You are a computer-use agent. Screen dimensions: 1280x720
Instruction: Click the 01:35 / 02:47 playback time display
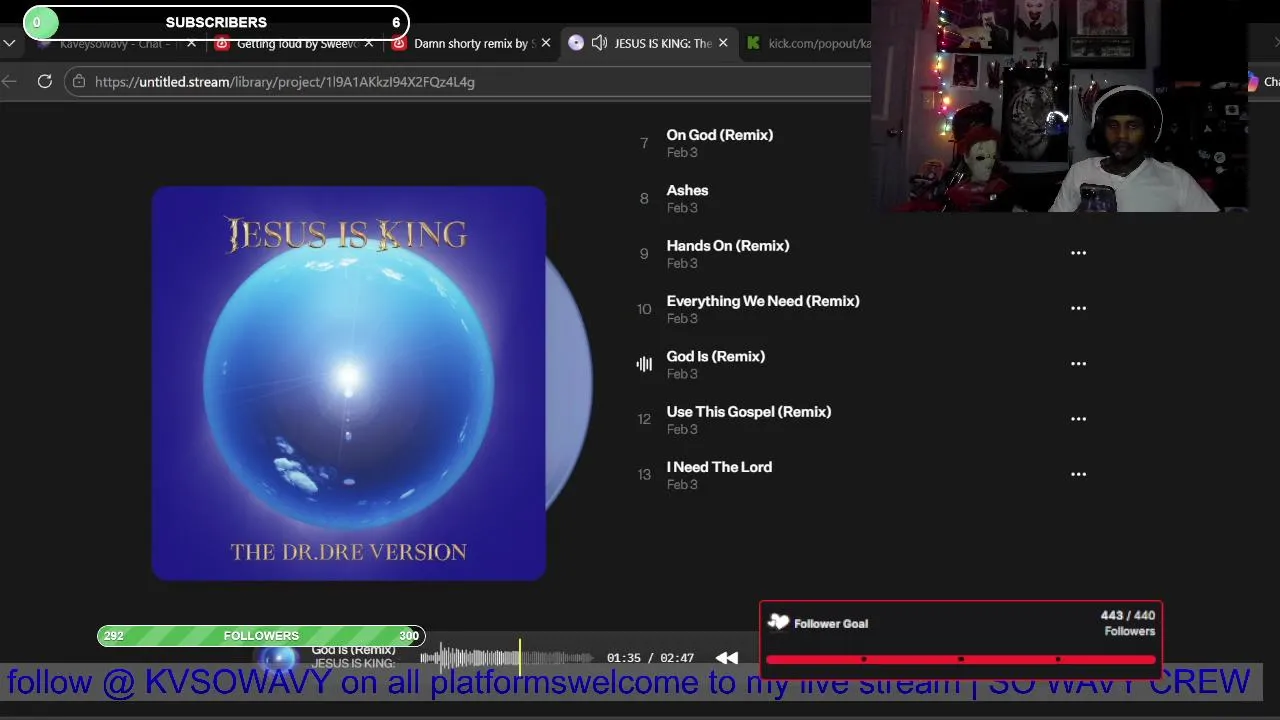tap(650, 658)
